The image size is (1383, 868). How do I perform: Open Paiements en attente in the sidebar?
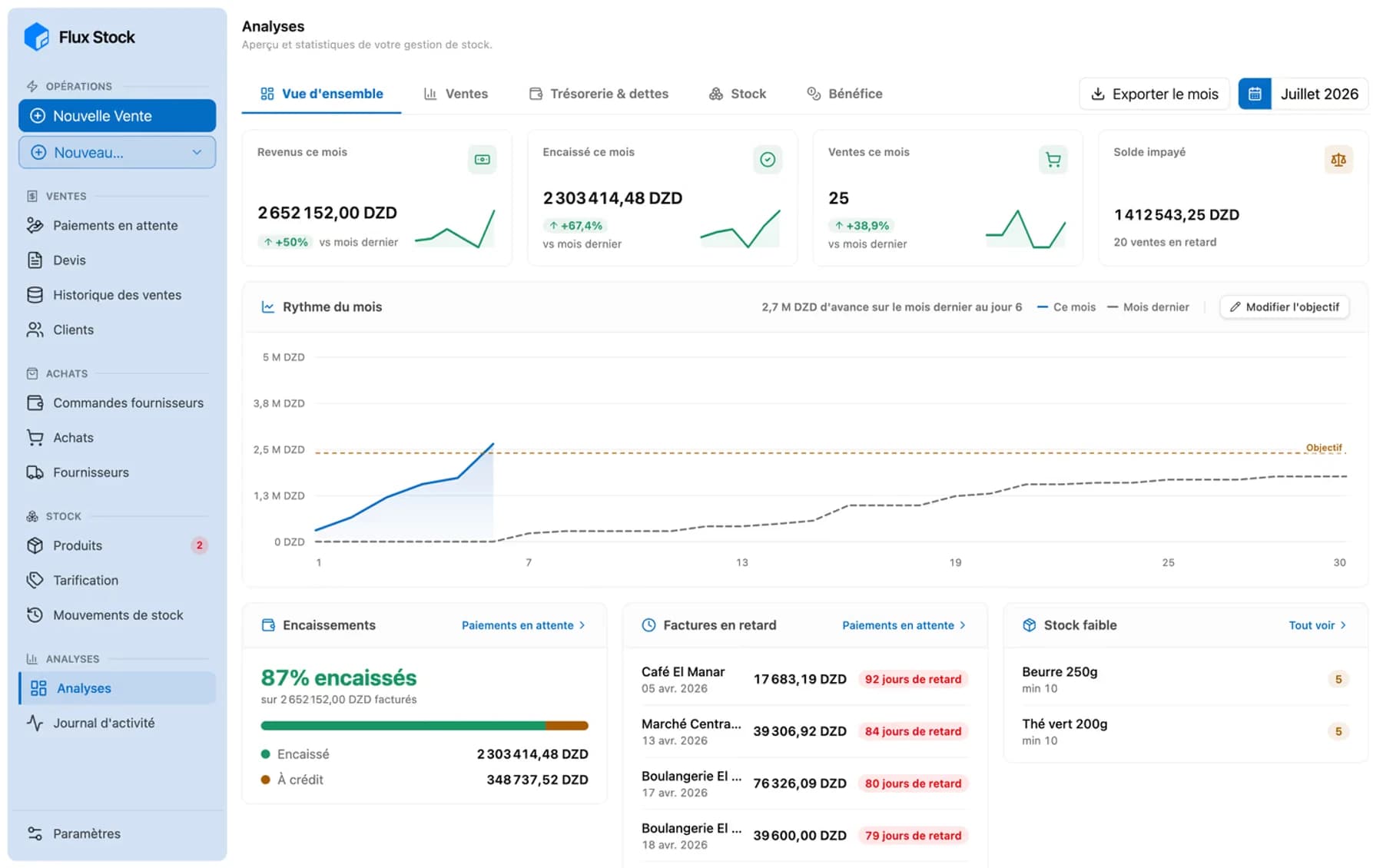117,225
